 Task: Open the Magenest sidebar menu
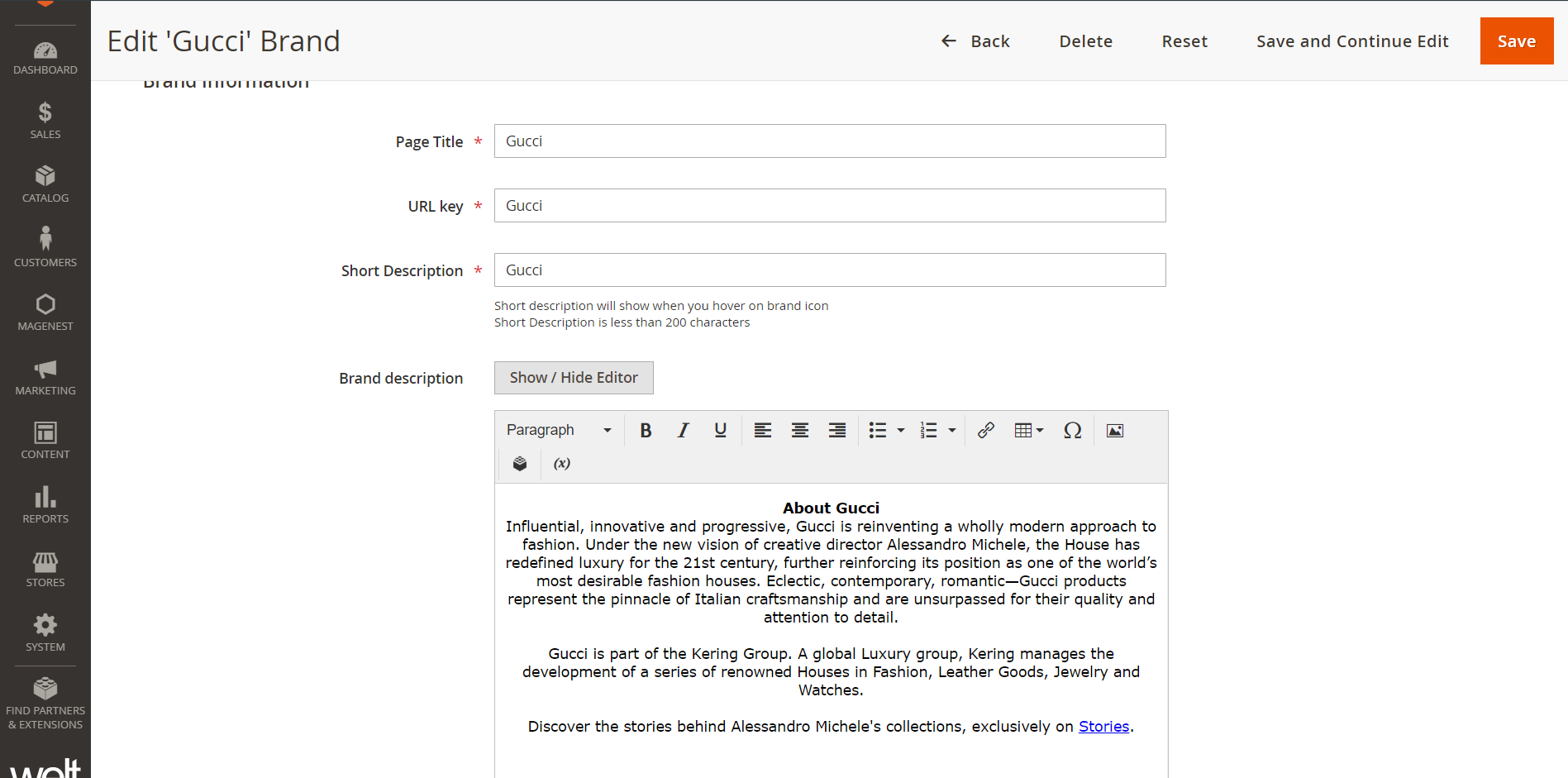pyautogui.click(x=45, y=313)
